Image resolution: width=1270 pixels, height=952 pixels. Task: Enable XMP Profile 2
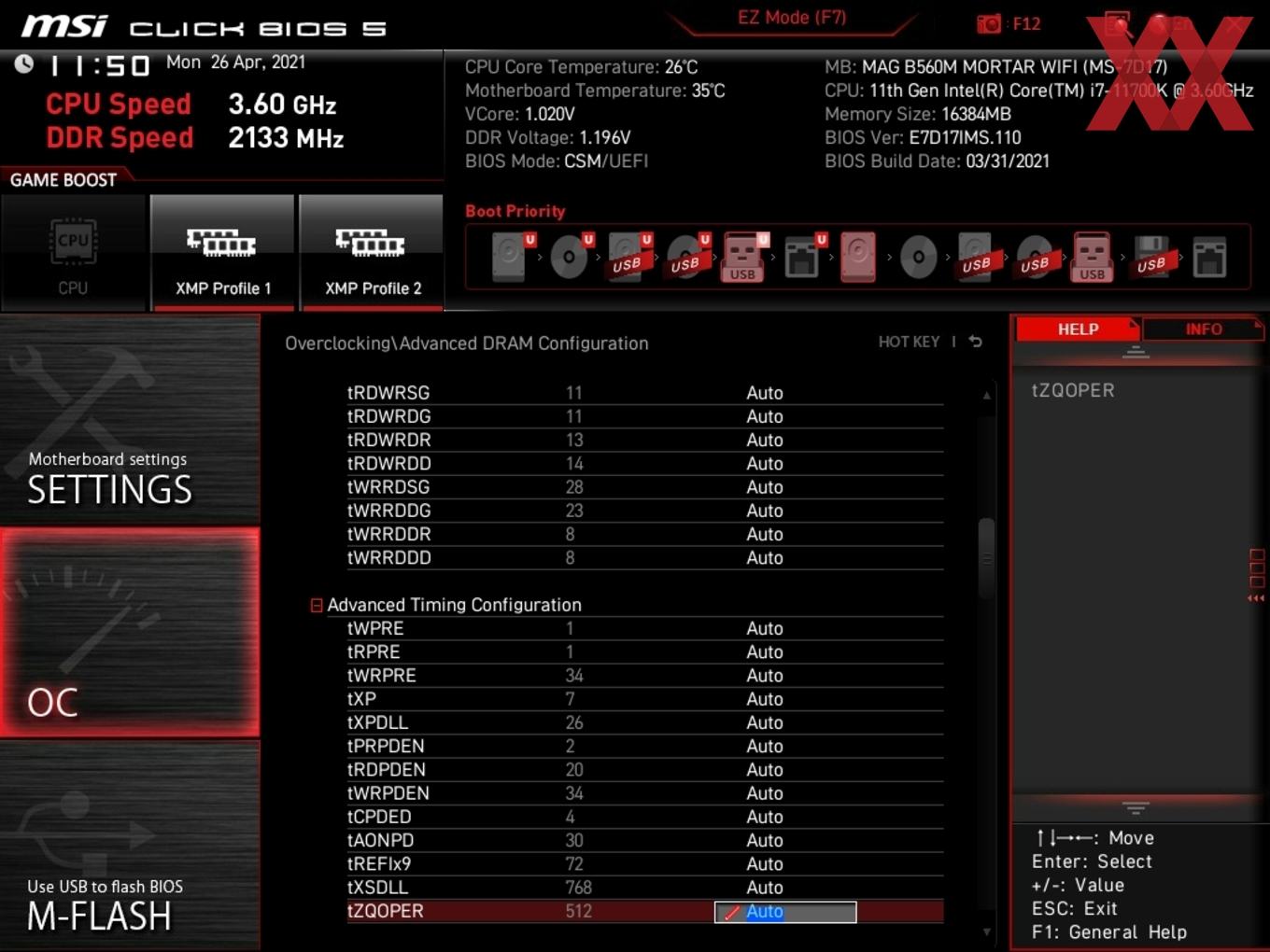click(372, 252)
